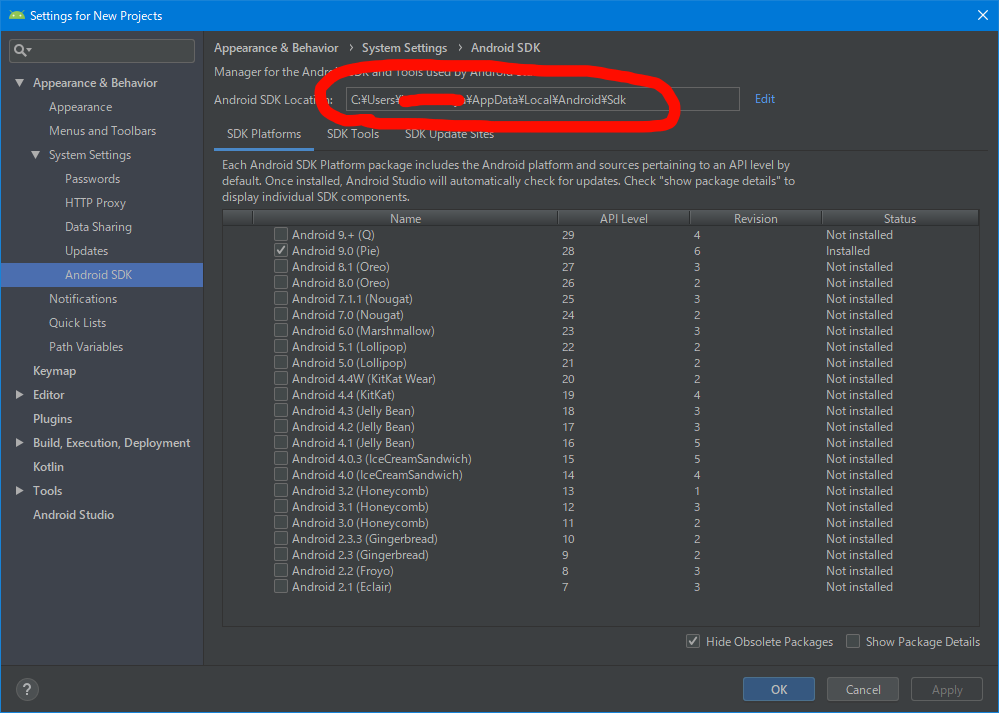This screenshot has width=999, height=713.
Task: Click the settings search field
Action: [x=102, y=50]
